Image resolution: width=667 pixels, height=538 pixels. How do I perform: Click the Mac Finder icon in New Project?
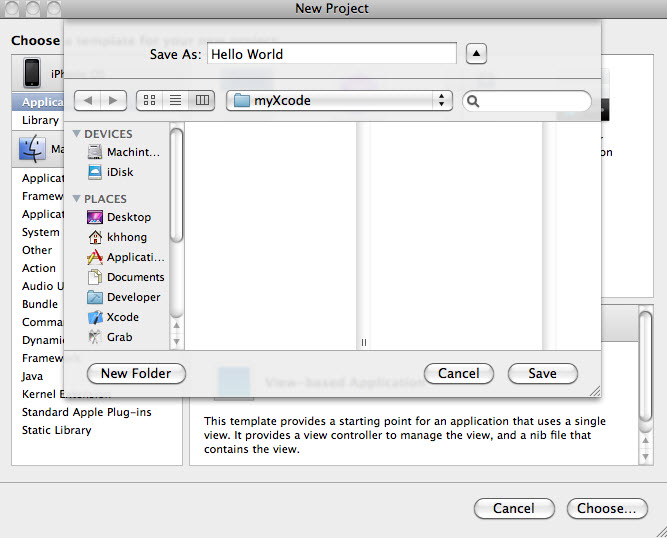point(32,149)
